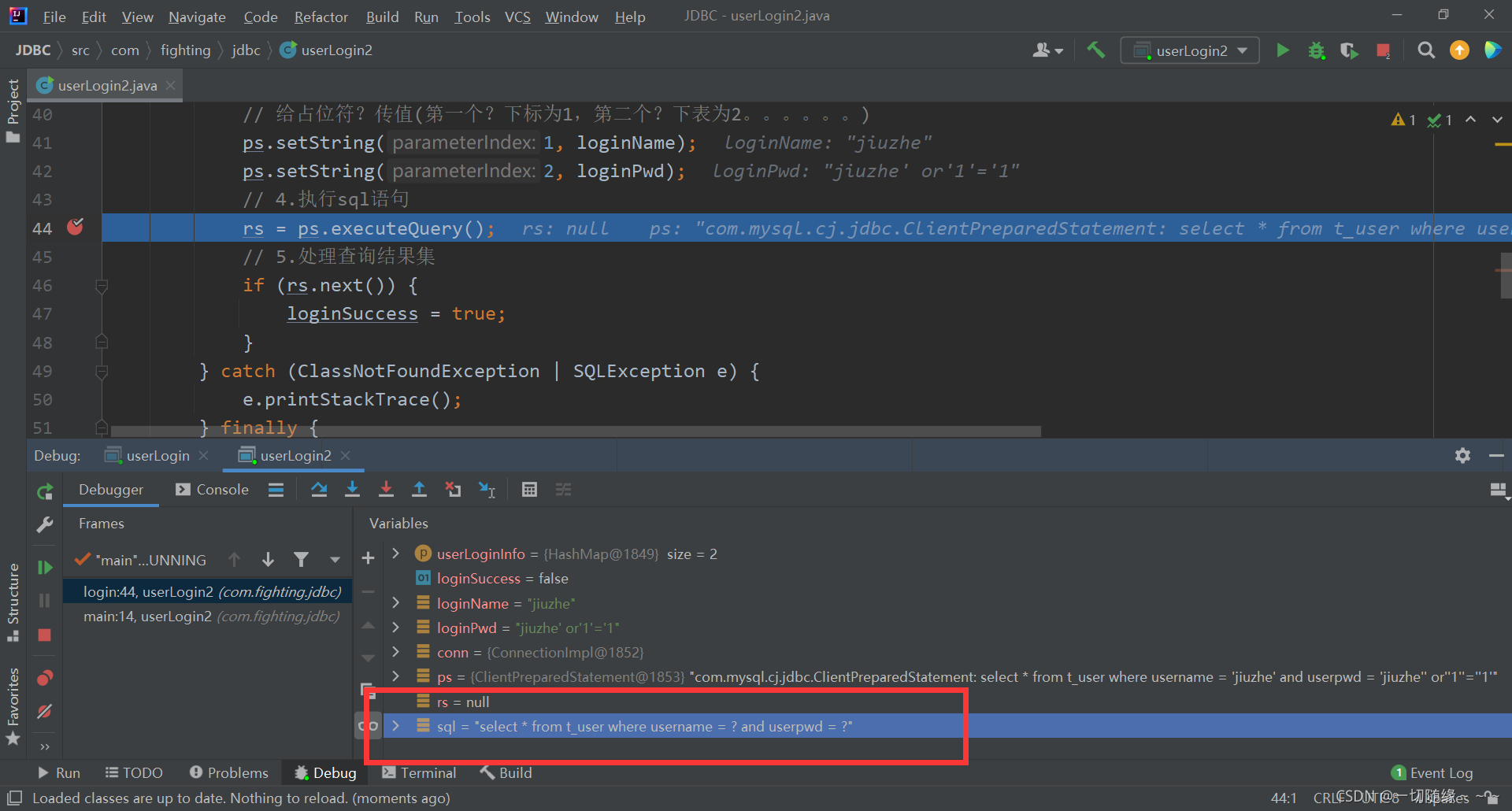
Task: Click fighting in breadcrumb path
Action: point(186,50)
